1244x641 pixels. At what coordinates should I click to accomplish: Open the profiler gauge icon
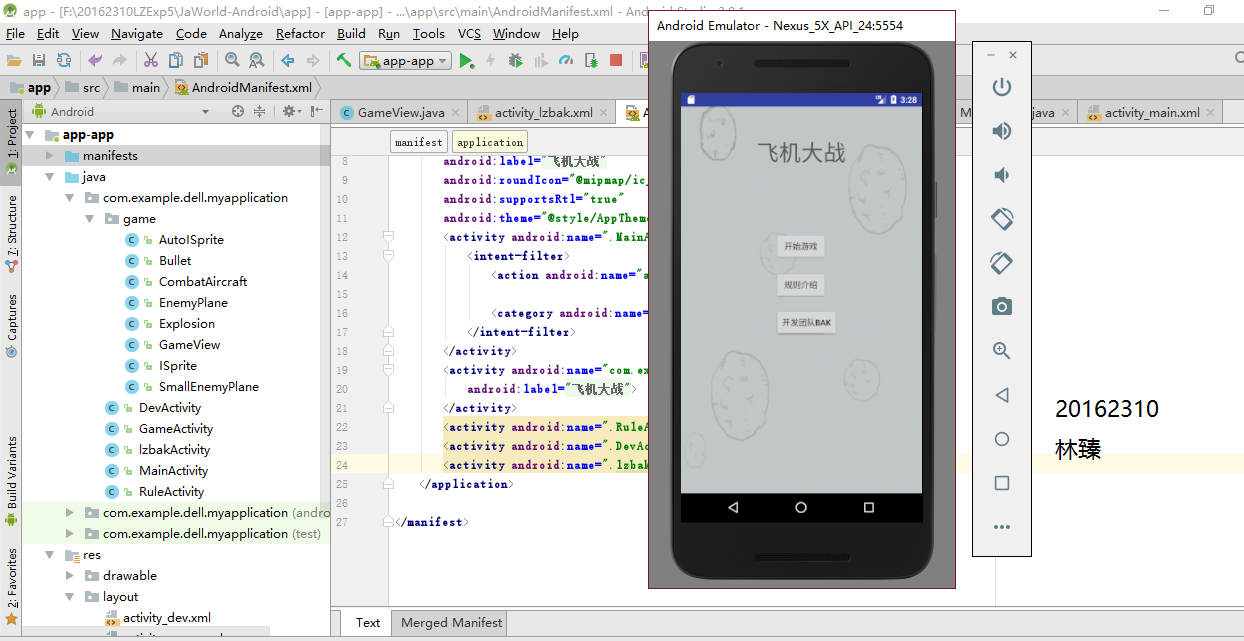(566, 60)
